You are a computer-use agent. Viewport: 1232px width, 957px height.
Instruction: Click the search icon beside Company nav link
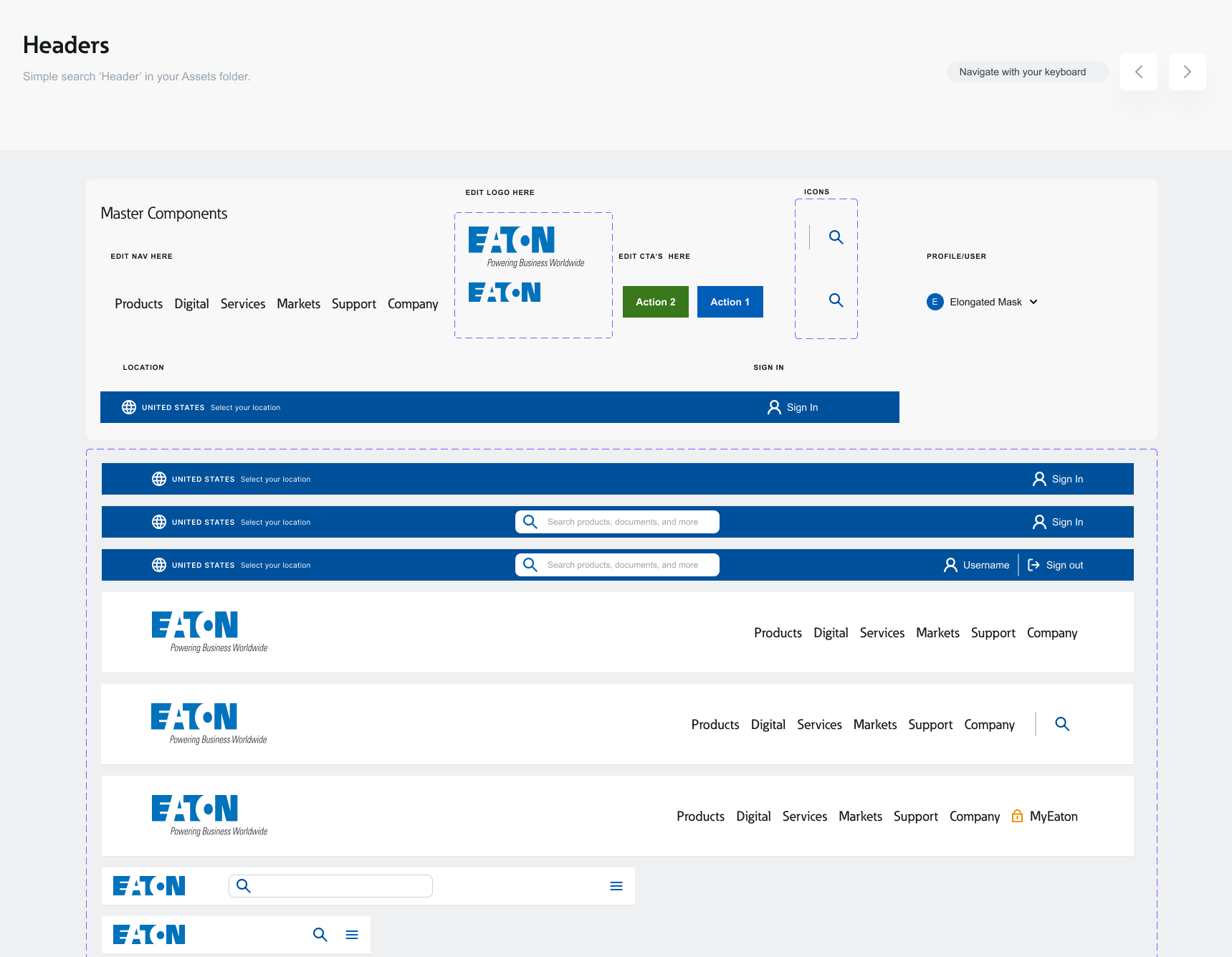click(x=1062, y=724)
